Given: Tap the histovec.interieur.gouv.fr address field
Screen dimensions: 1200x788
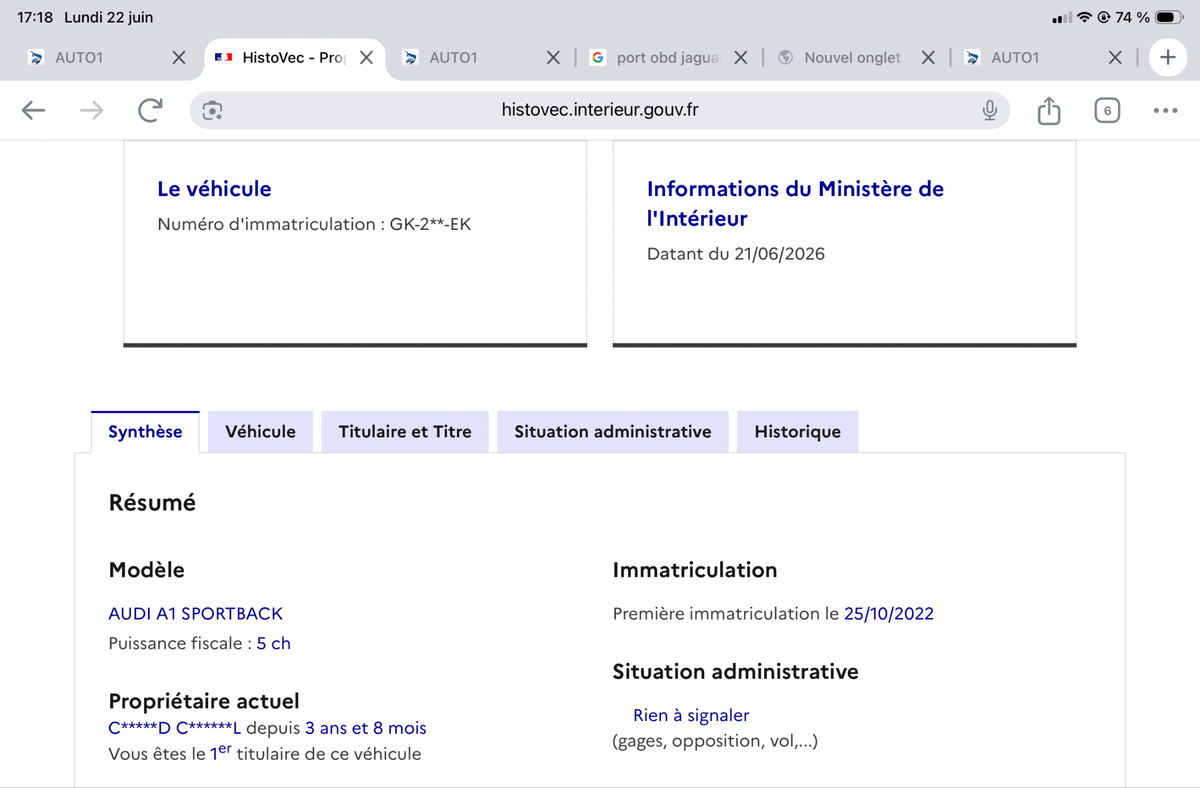Looking at the screenshot, I should (600, 110).
